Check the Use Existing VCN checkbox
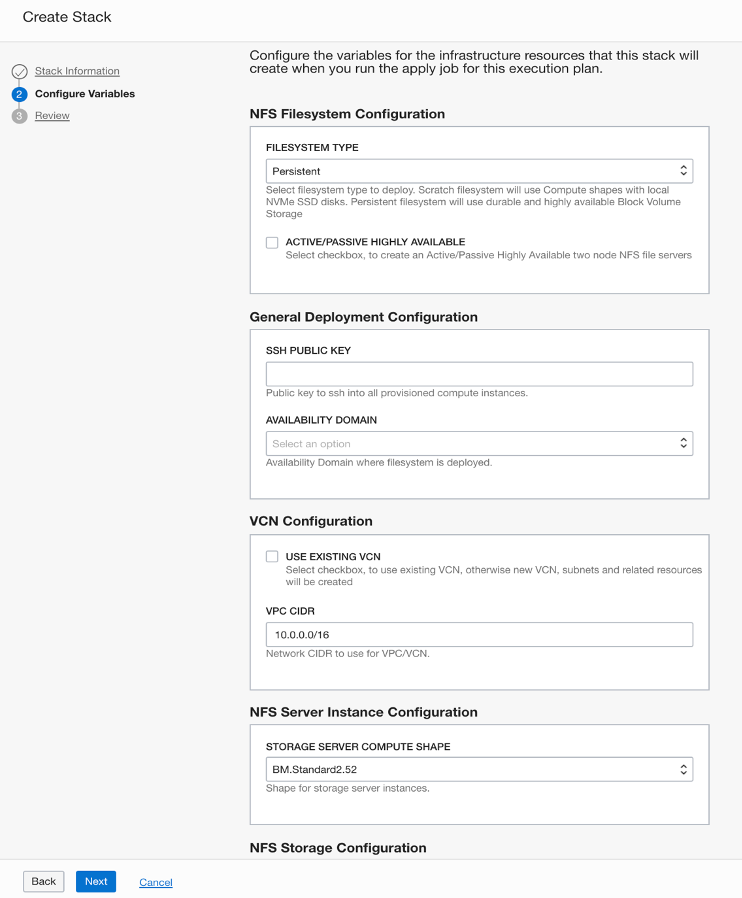 coord(271,557)
